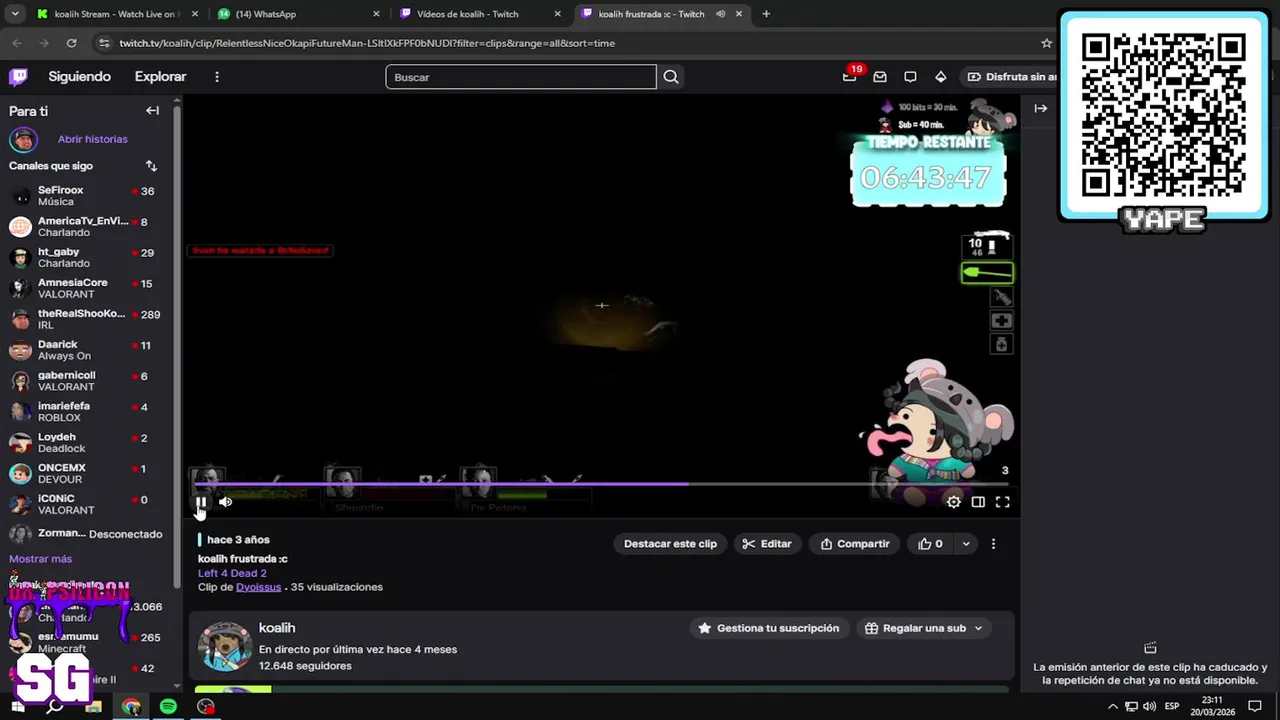Click Gestiona tu suscripción button
The height and width of the screenshot is (720, 1280).
(x=768, y=628)
